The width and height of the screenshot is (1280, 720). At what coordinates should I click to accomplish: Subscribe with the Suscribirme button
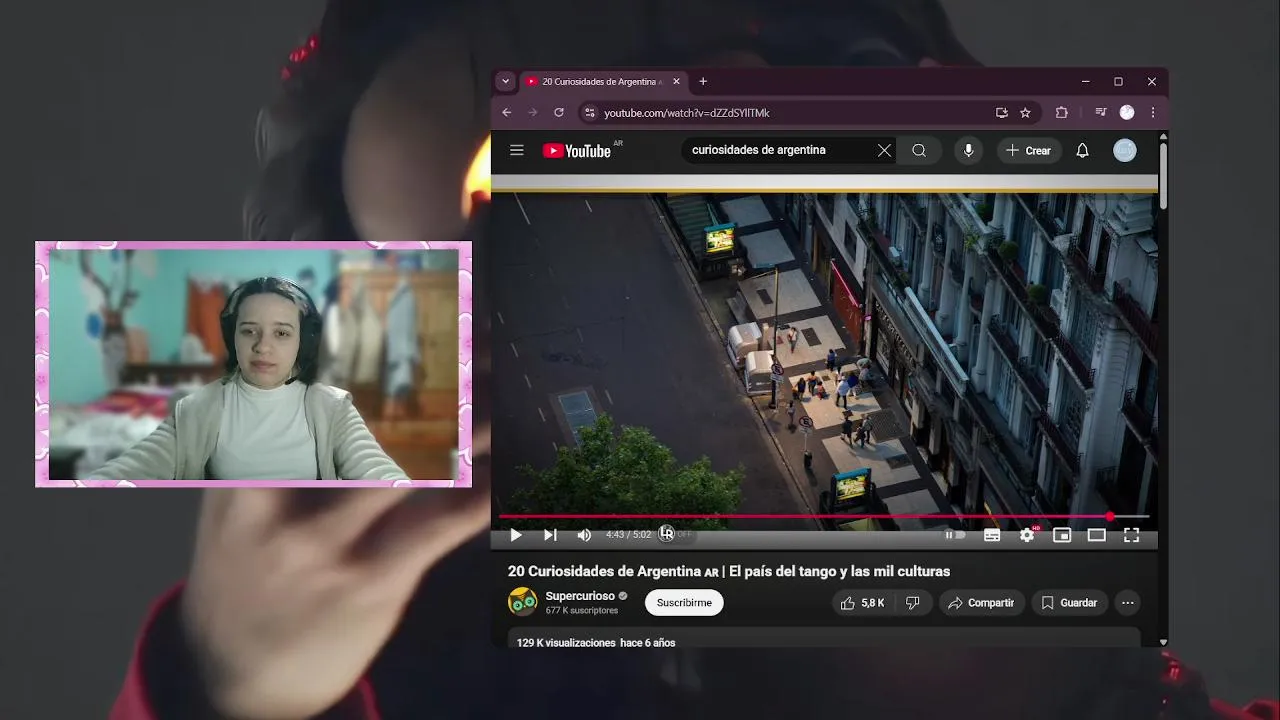[x=684, y=603]
